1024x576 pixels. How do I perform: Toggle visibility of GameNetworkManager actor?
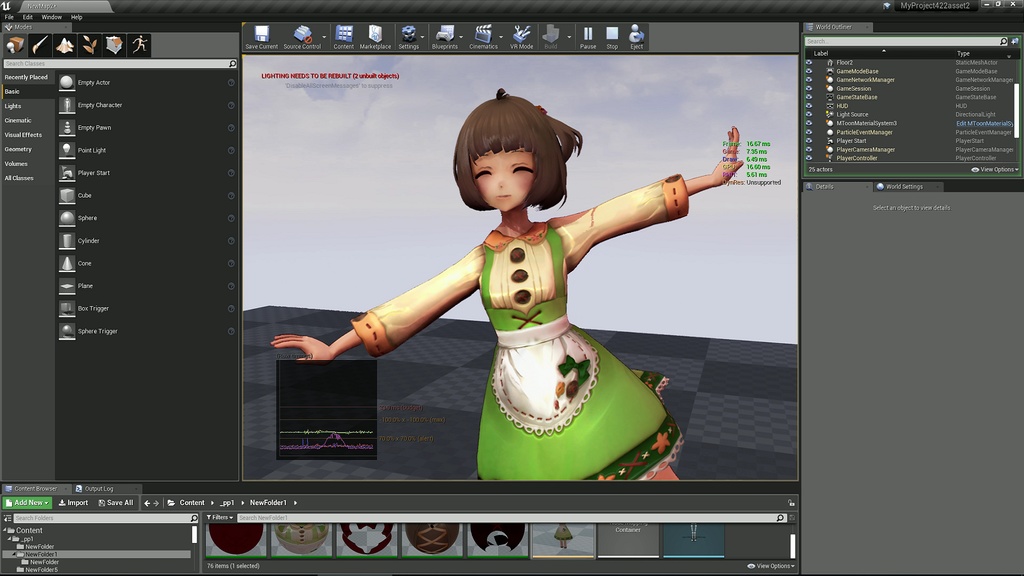tap(809, 80)
